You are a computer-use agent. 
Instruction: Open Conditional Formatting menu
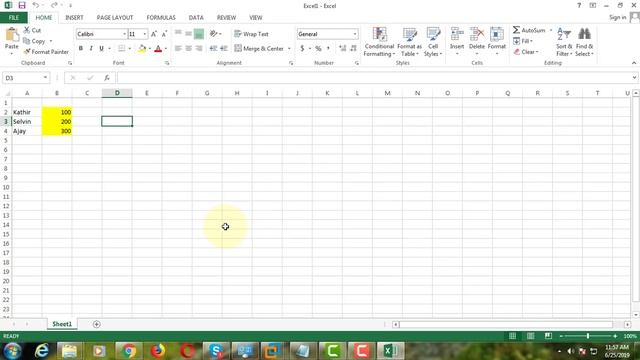tap(379, 42)
